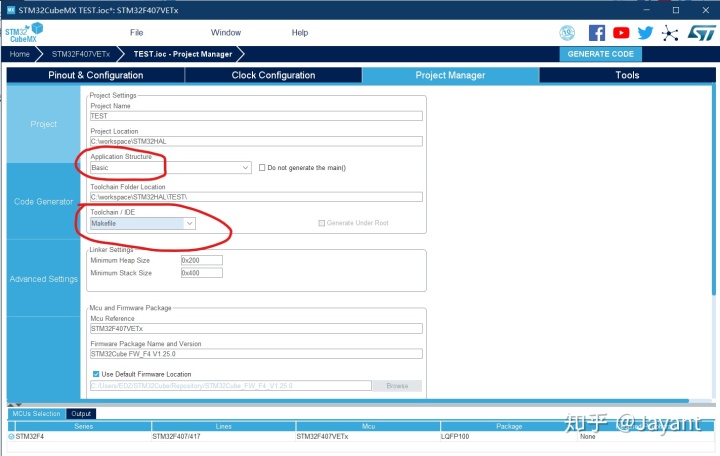Uncheck Use Default Firmware Location
720x456 pixels.
coord(96,374)
